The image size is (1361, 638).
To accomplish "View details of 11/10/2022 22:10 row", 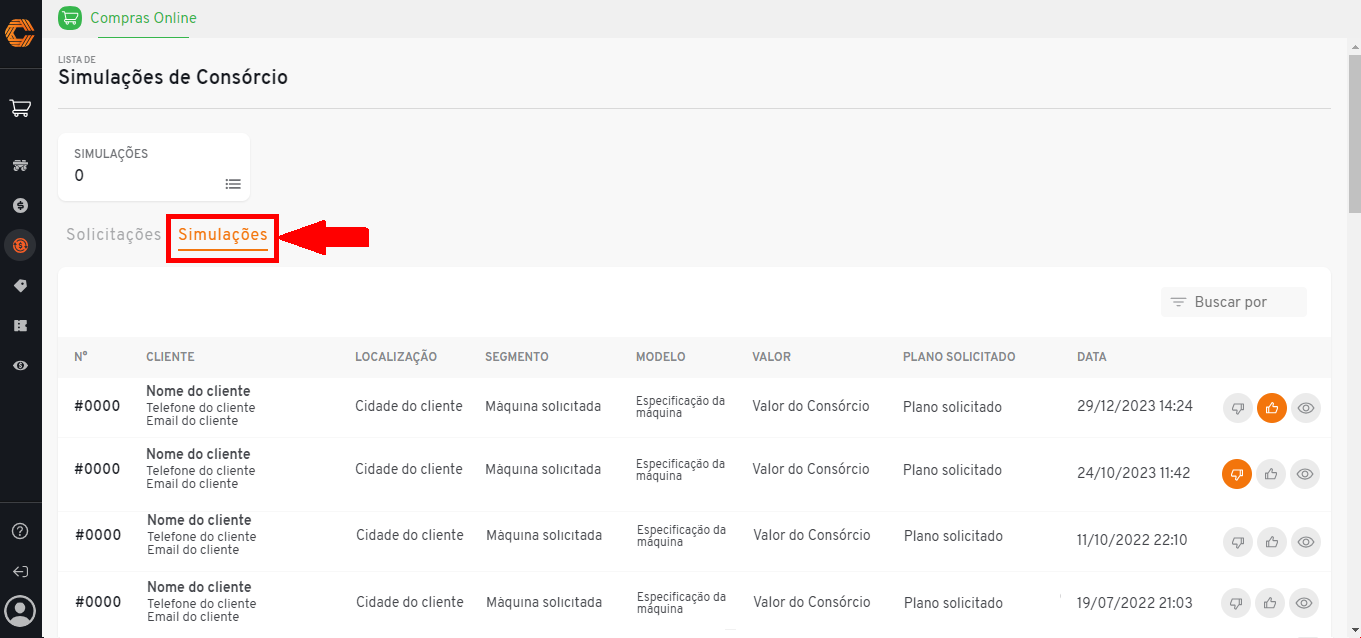I will [x=1306, y=542].
